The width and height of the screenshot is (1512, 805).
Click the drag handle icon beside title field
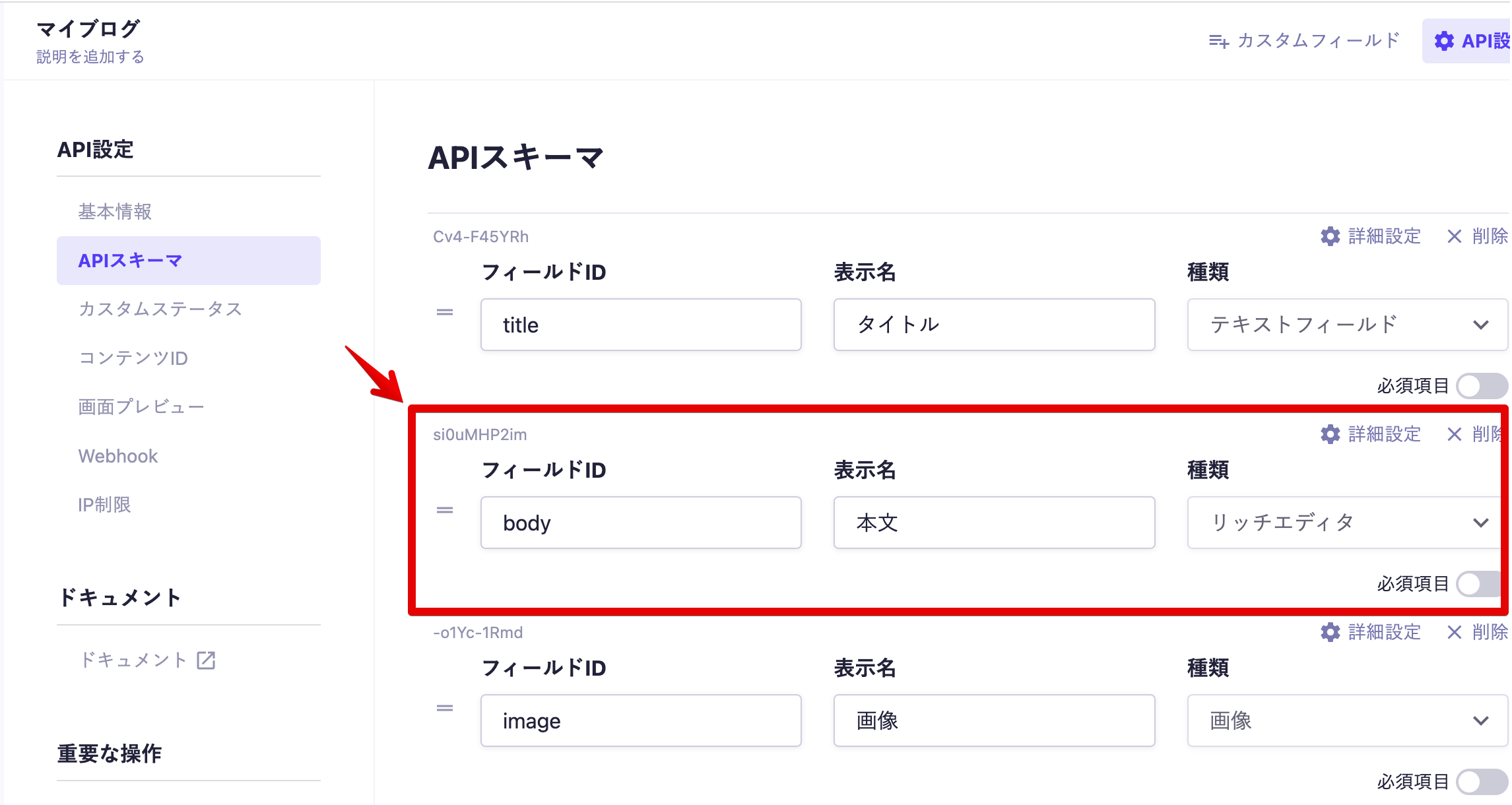click(x=445, y=312)
